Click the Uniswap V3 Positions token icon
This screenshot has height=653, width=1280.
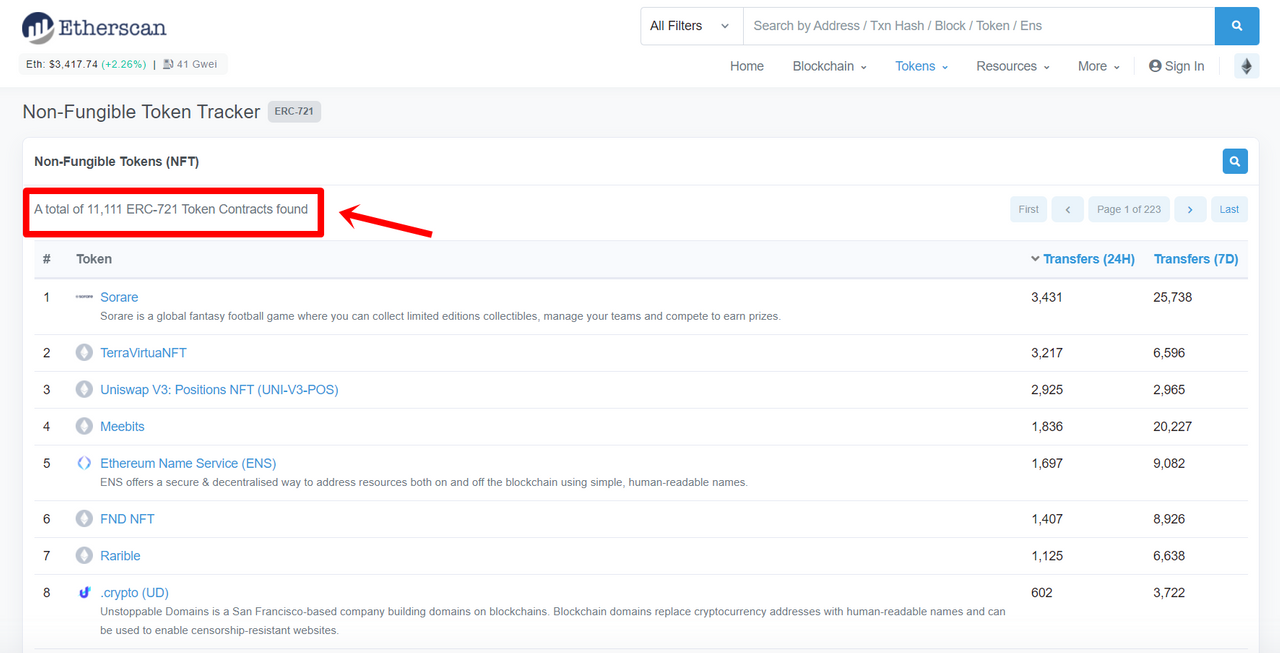tap(84, 390)
